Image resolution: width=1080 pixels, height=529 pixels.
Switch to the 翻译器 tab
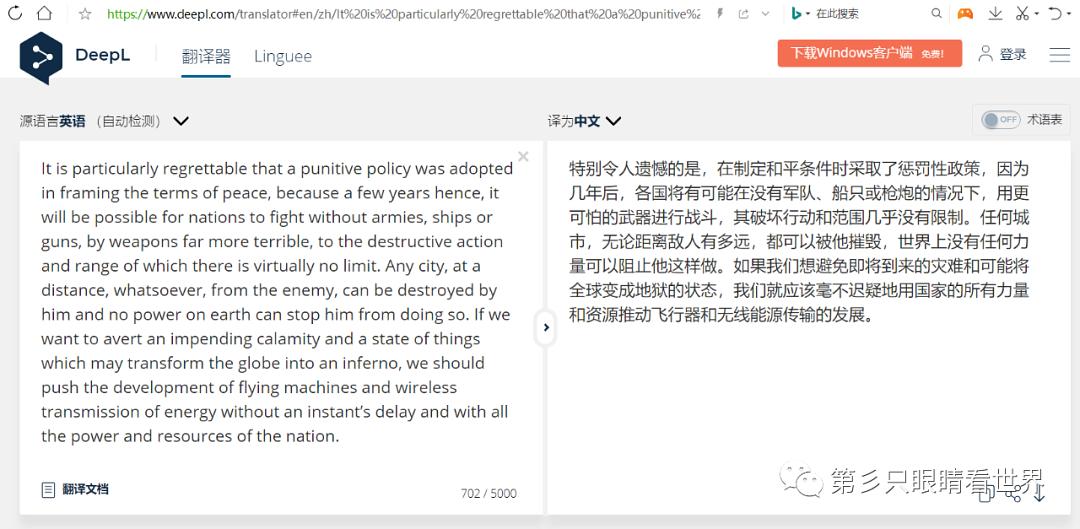point(206,56)
